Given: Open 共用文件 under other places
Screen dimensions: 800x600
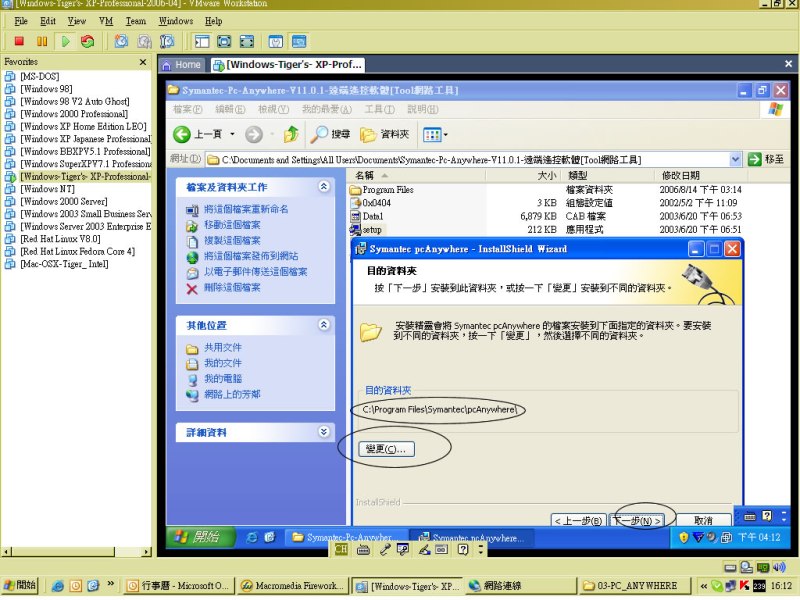Looking at the screenshot, I should pos(223,347).
